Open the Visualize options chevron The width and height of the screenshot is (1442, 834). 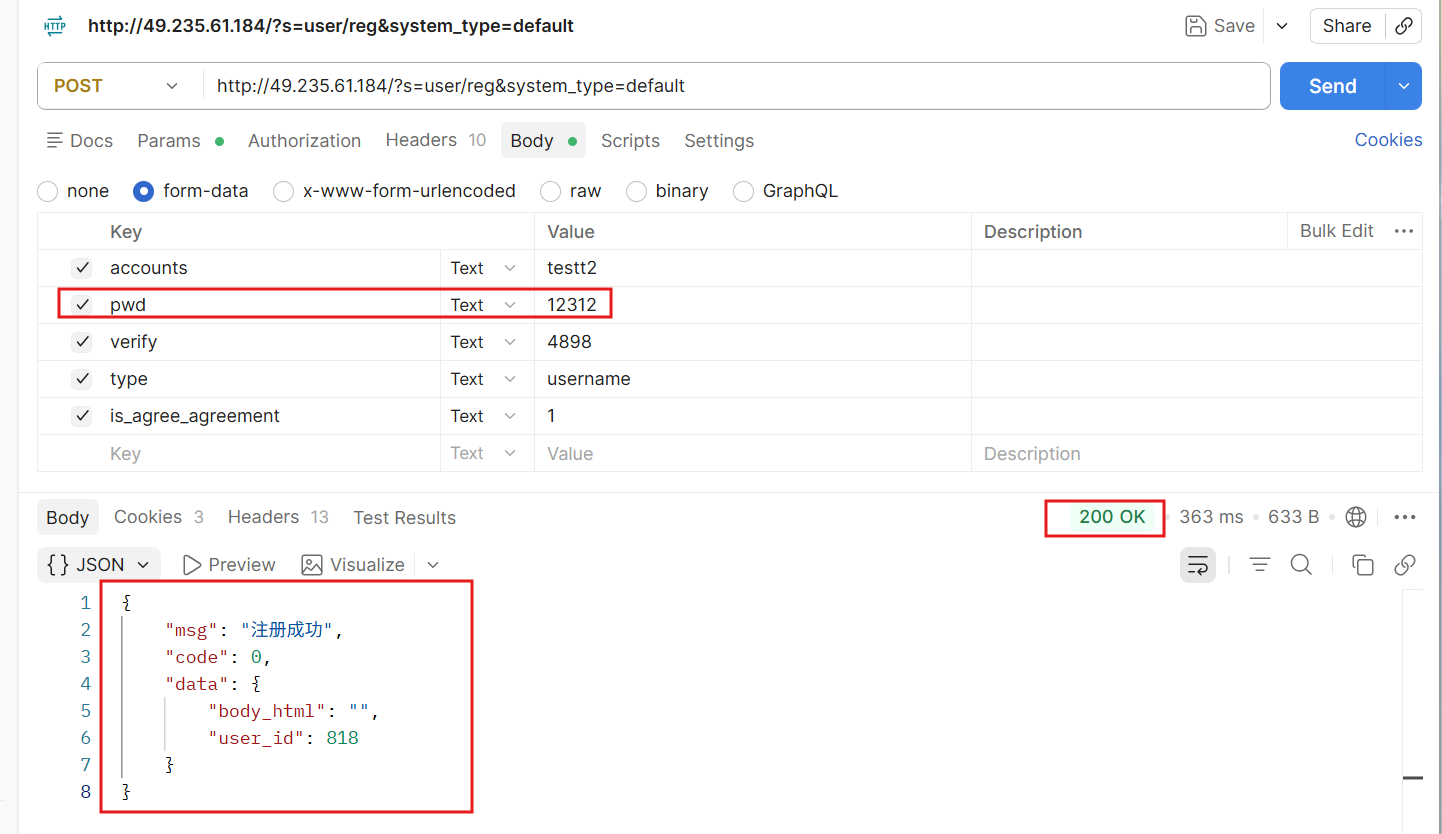[433, 565]
